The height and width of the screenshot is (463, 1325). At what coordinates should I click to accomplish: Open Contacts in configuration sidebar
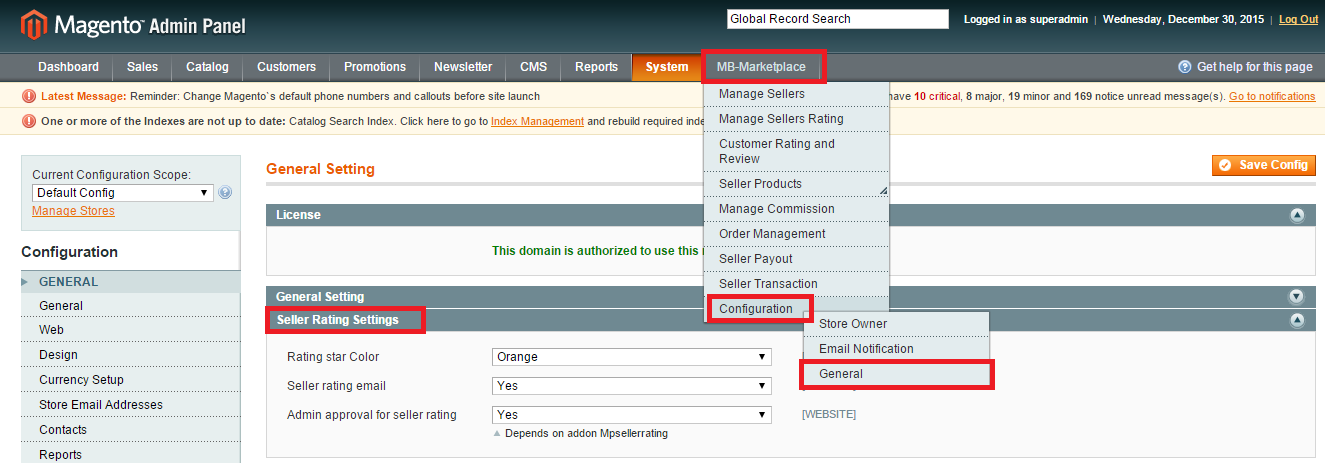[130, 430]
